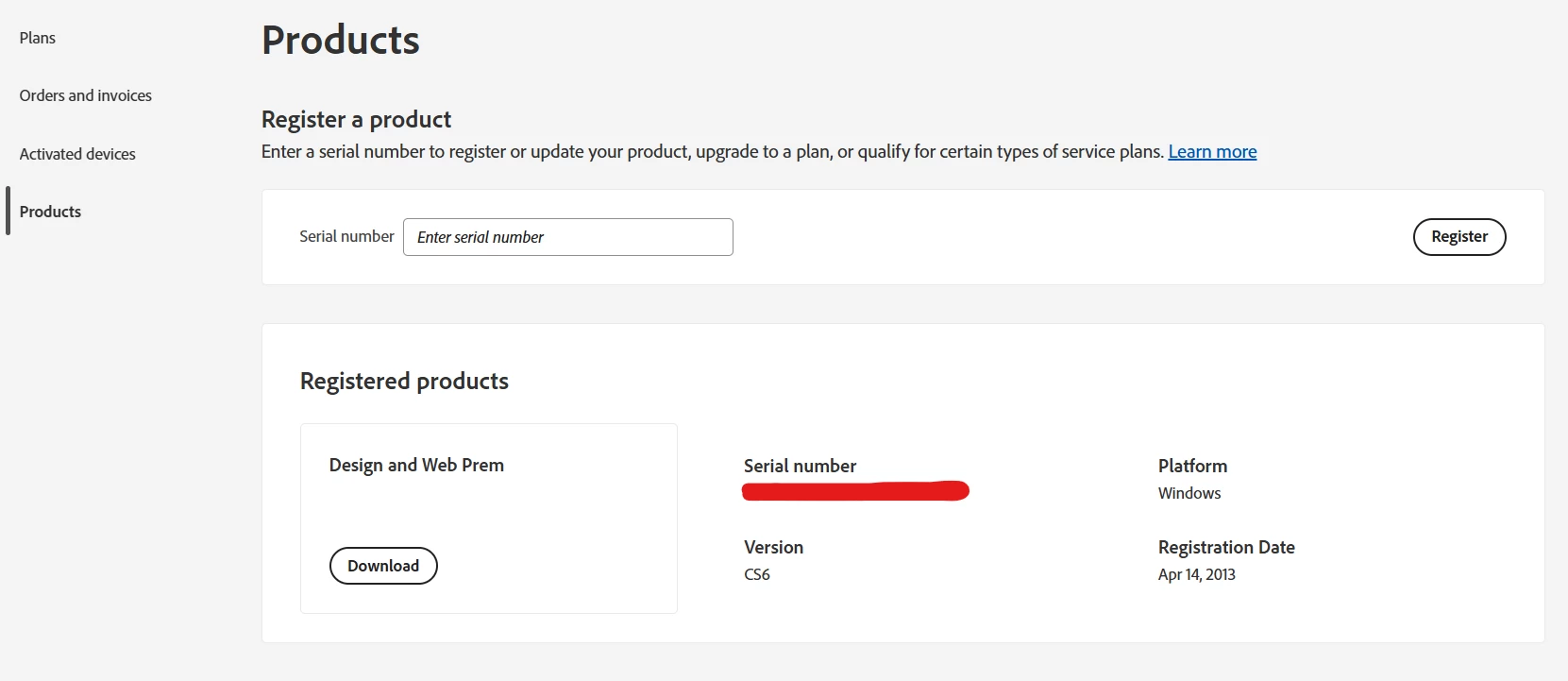The image size is (1568, 681).
Task: Follow the Learn more link
Action: pyautogui.click(x=1212, y=152)
